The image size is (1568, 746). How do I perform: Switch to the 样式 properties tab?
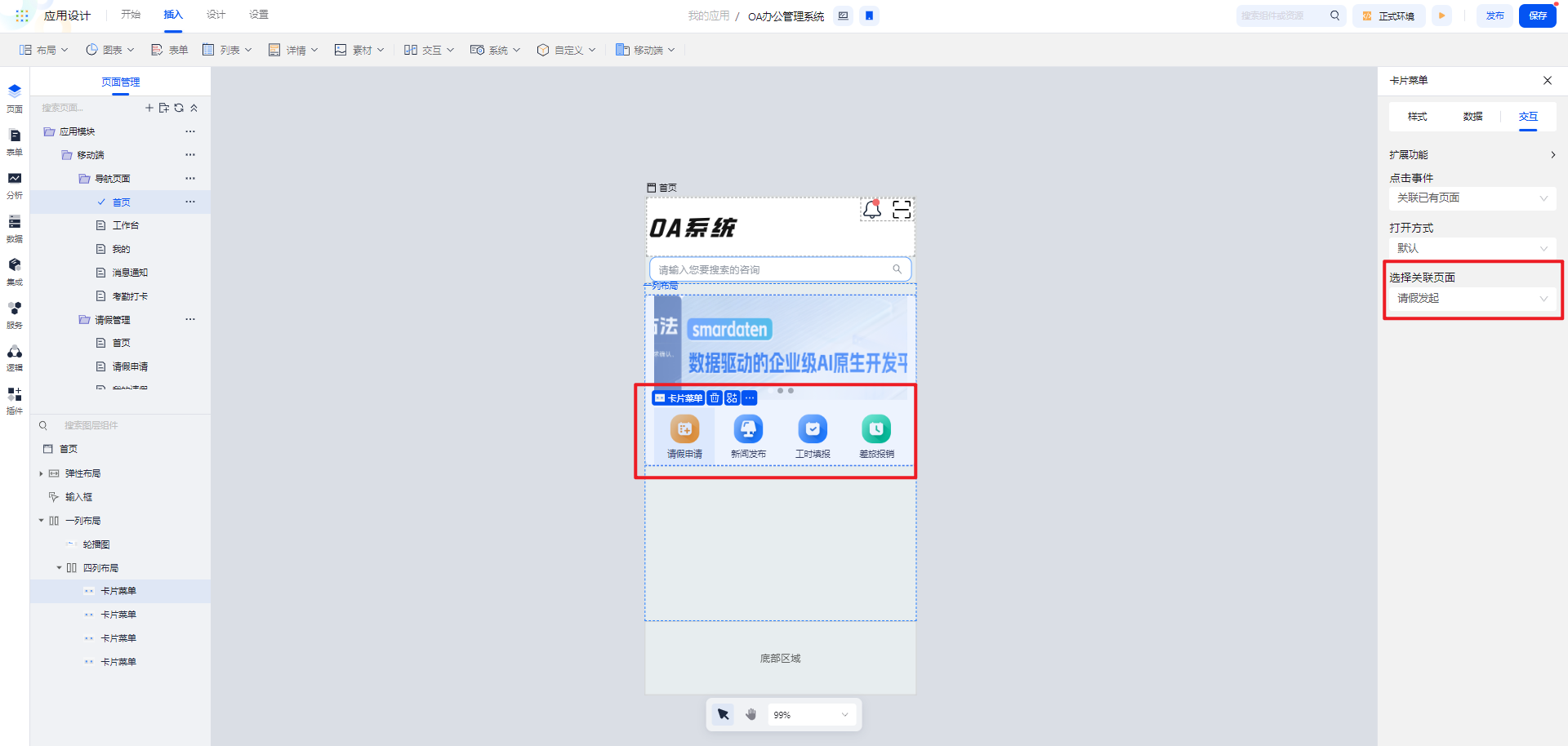pos(1417,117)
